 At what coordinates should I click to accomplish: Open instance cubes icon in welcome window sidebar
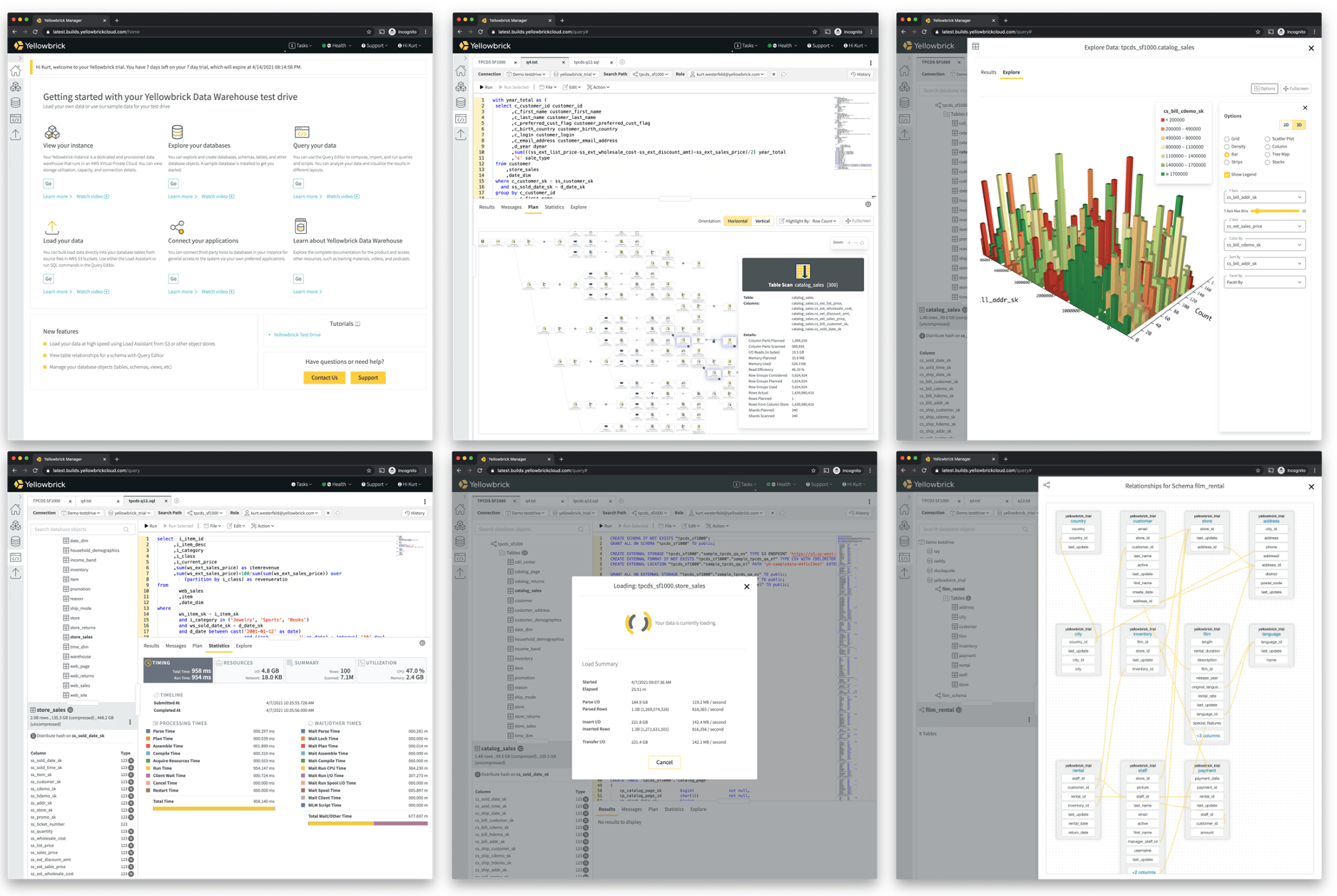[16, 86]
